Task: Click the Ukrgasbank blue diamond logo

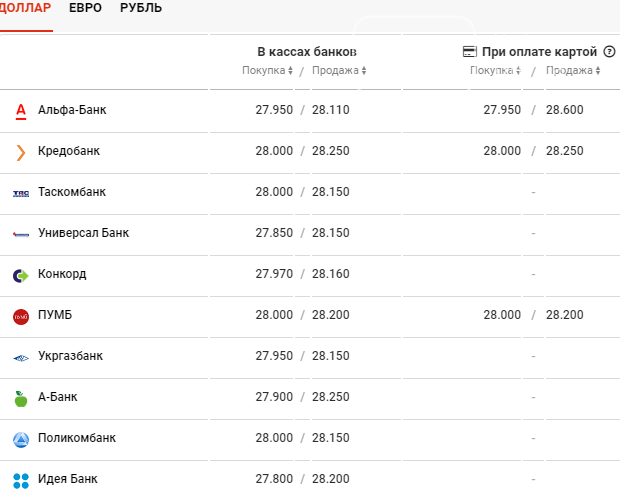Action: [x=21, y=358]
